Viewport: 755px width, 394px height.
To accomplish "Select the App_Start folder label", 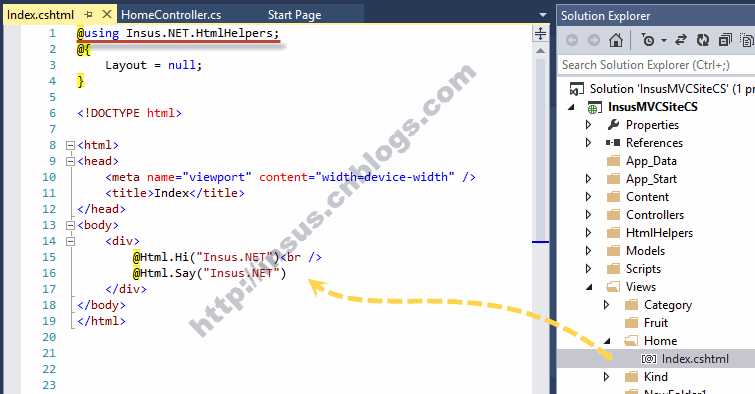I will pyautogui.click(x=651, y=179).
